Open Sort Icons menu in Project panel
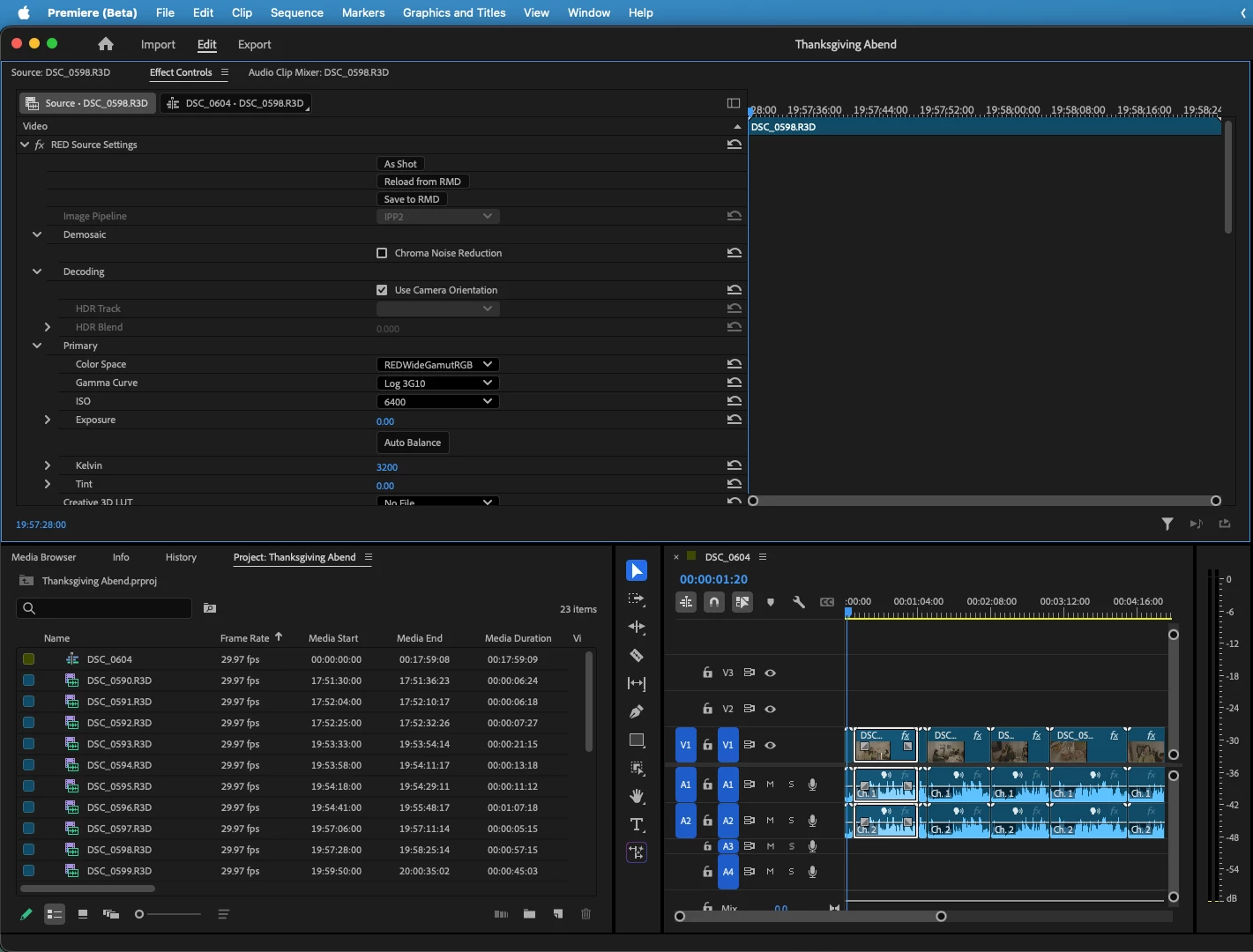The height and width of the screenshot is (952, 1253). (223, 914)
